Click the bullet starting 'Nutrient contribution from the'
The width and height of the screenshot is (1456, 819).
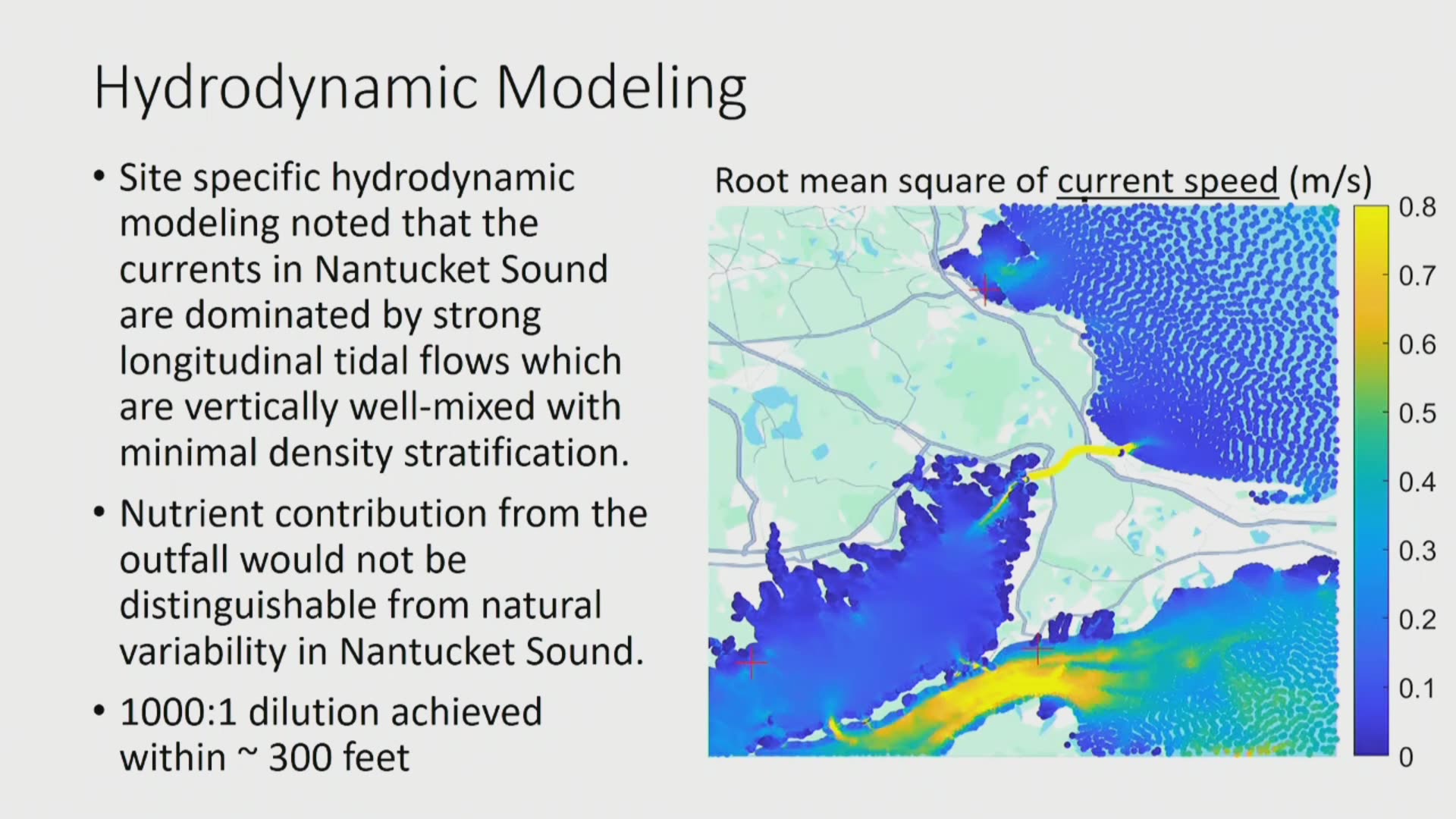[372, 582]
